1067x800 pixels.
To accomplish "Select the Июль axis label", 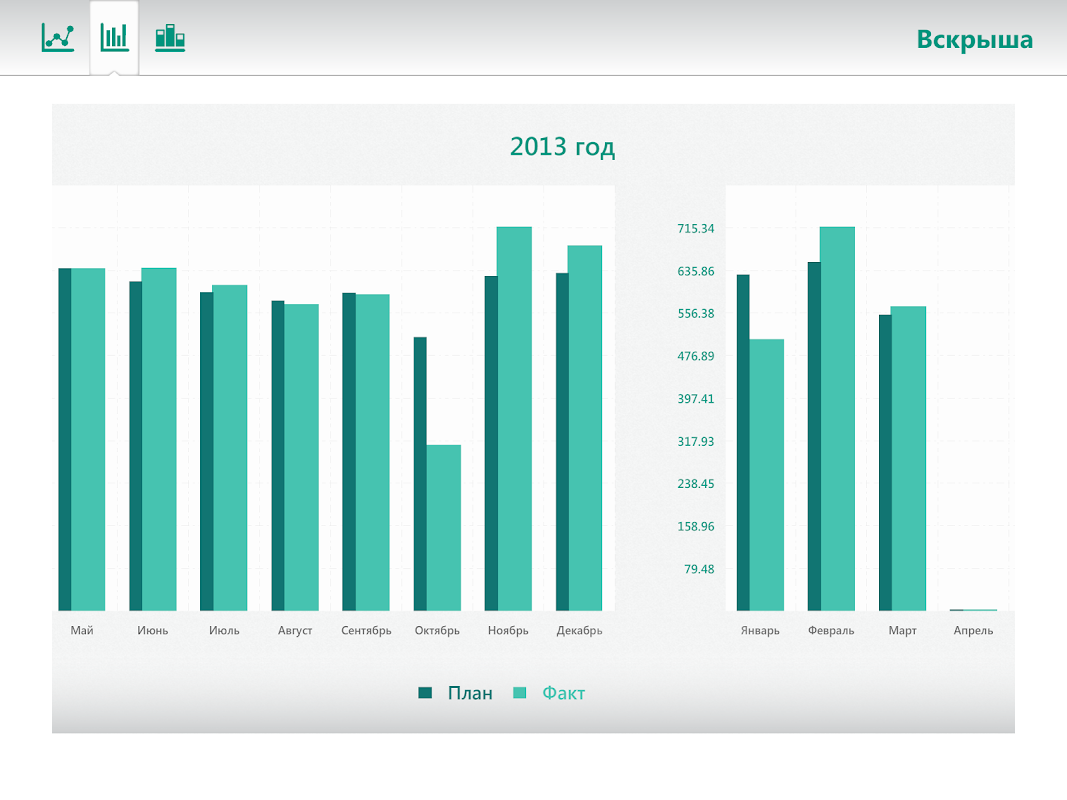I will pos(224,631).
